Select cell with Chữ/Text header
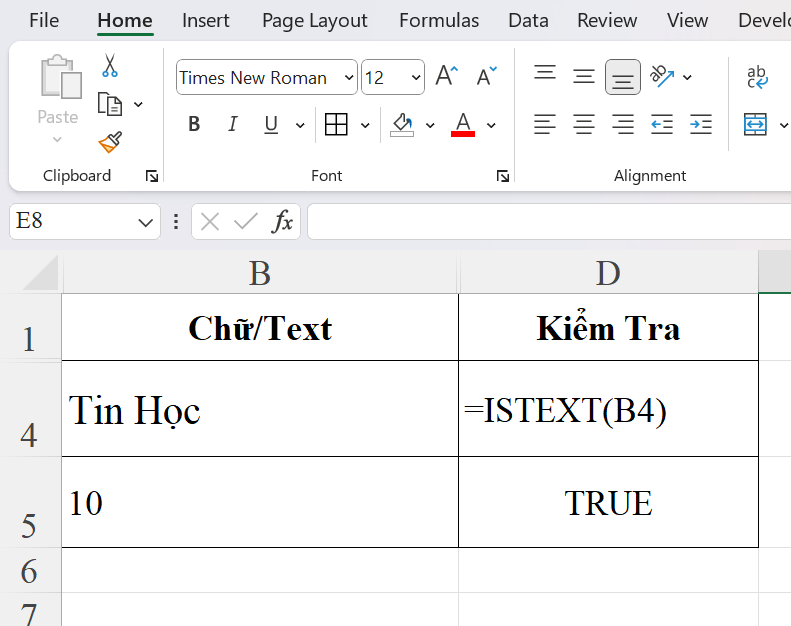The height and width of the screenshot is (626, 791). (x=260, y=327)
